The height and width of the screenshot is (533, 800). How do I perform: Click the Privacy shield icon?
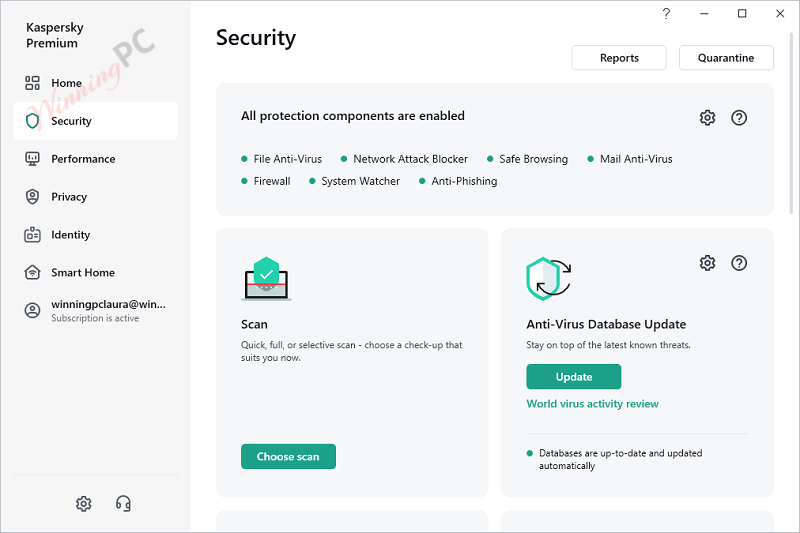(32, 197)
